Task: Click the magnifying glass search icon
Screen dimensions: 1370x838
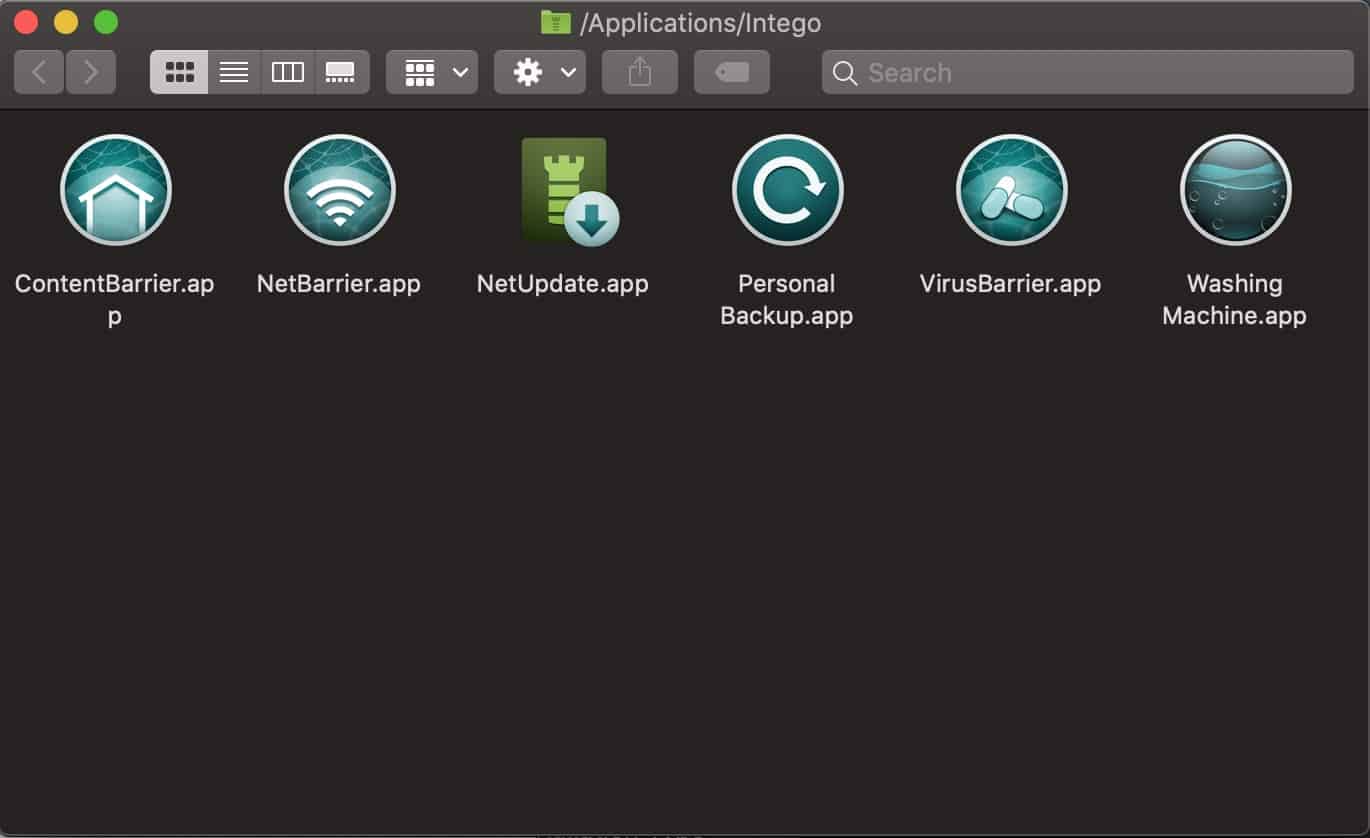Action: point(845,73)
